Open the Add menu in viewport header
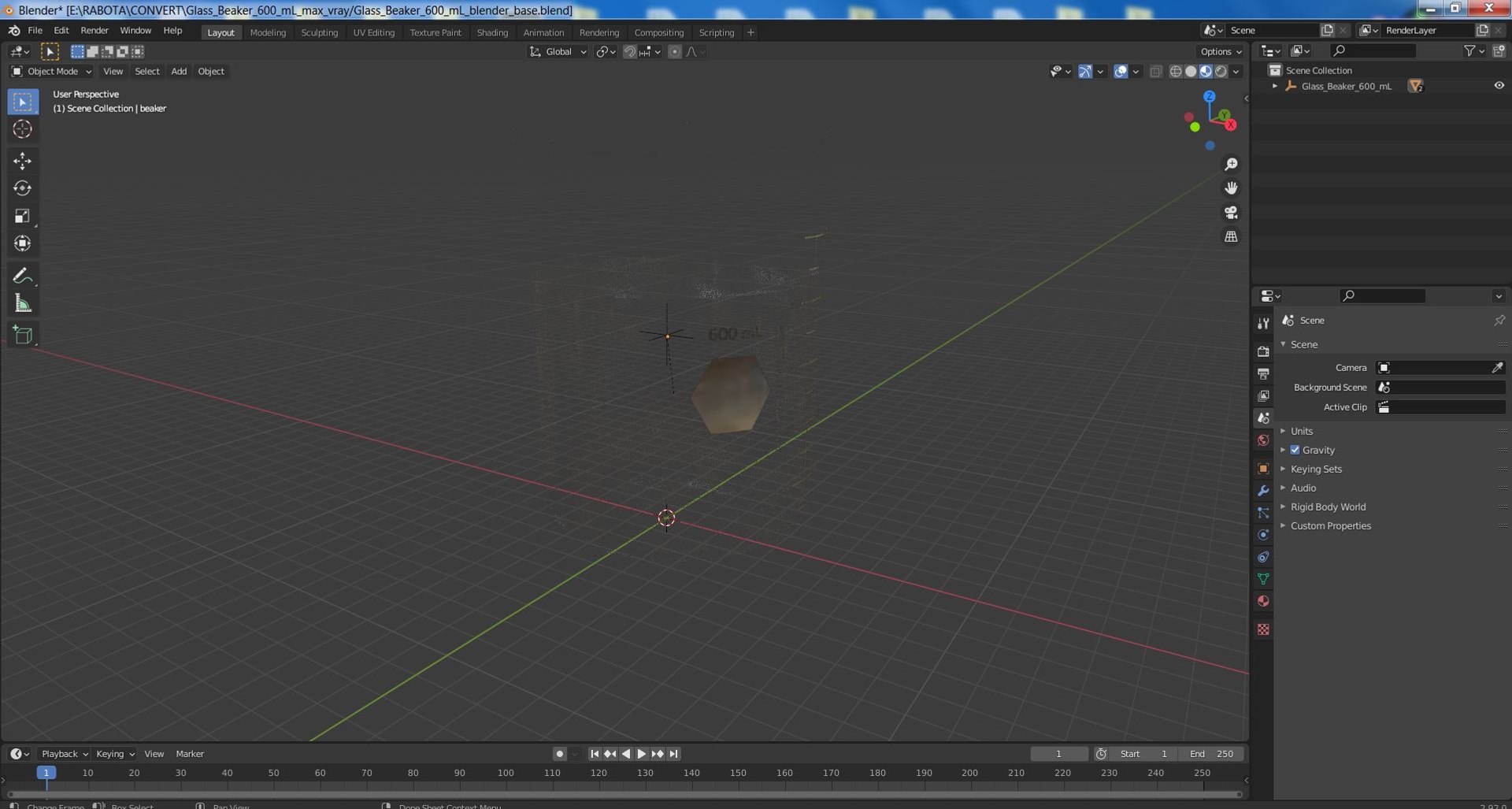This screenshot has height=809, width=1512. click(179, 72)
